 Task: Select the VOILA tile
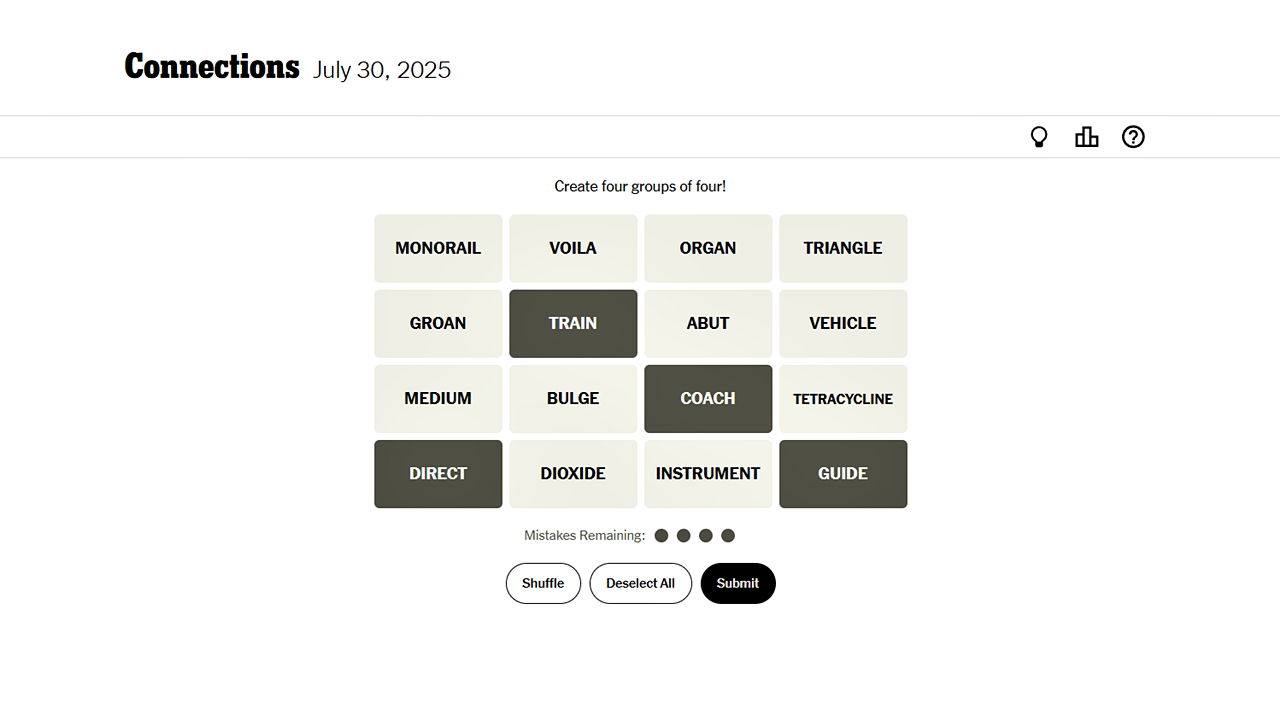click(x=573, y=248)
